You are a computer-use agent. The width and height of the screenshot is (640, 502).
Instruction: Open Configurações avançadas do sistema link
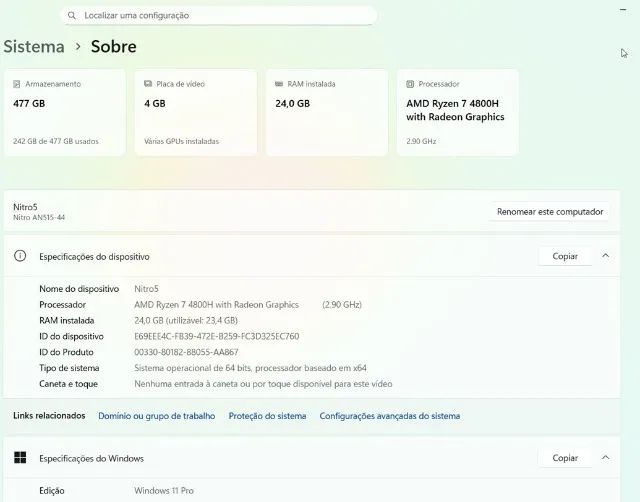coord(390,416)
